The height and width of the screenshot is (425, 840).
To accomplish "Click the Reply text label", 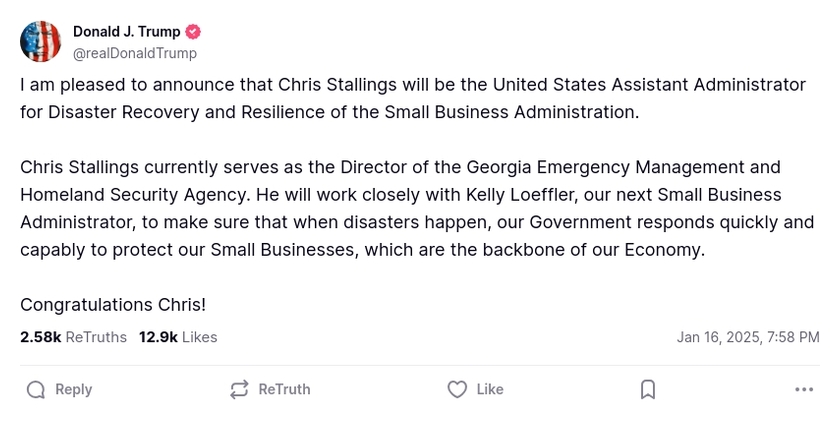I will (73, 389).
